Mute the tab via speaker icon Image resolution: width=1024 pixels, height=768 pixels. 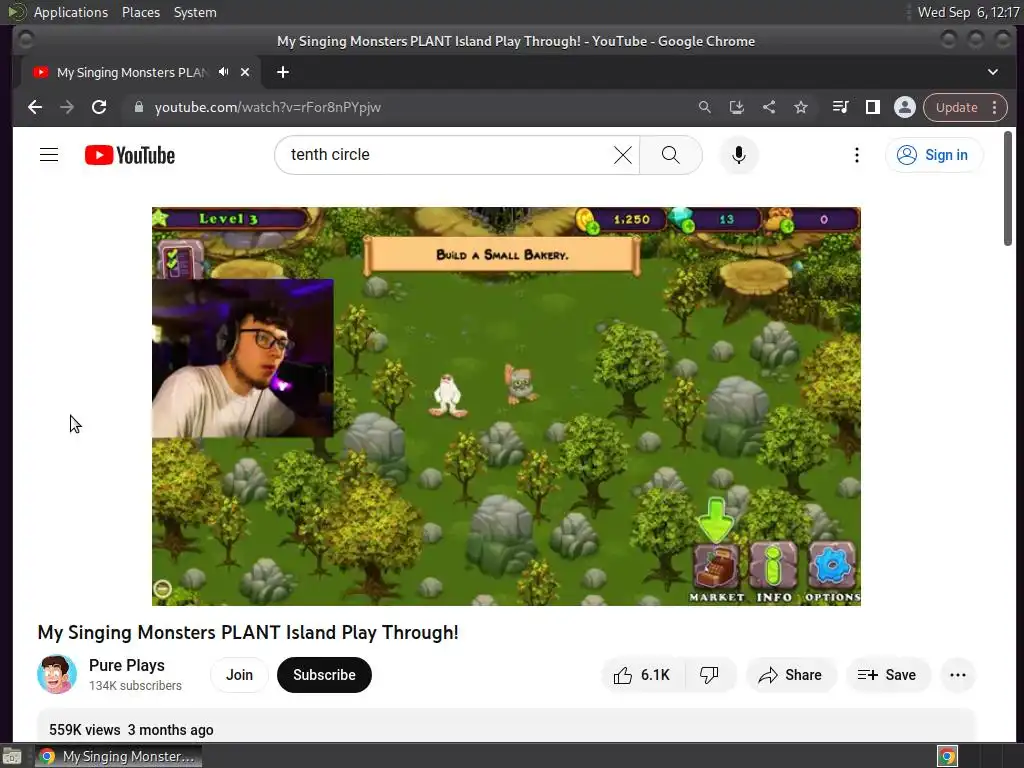click(224, 72)
